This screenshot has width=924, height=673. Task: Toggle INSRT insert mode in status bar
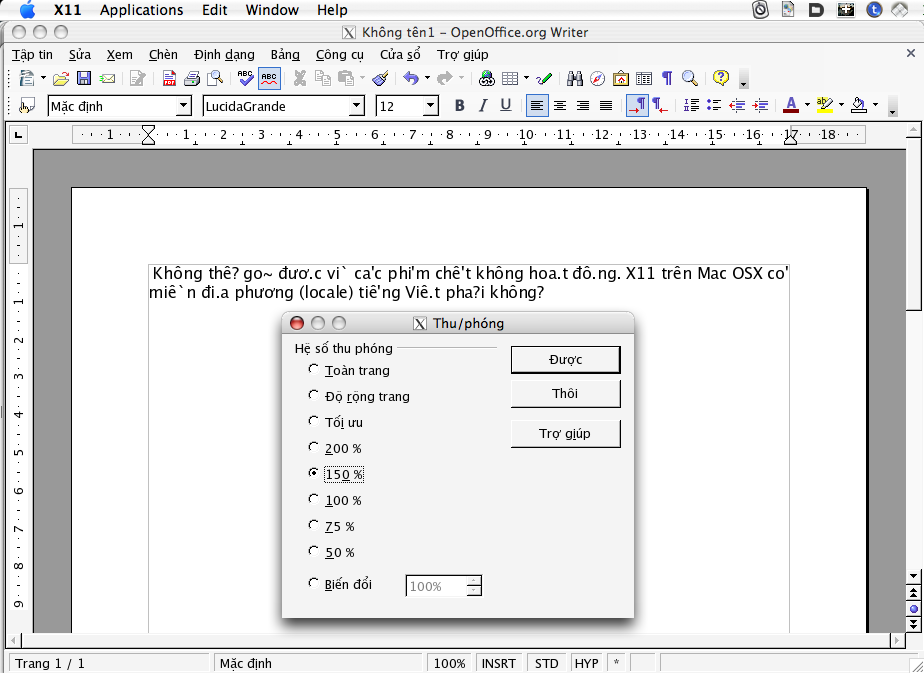(499, 664)
